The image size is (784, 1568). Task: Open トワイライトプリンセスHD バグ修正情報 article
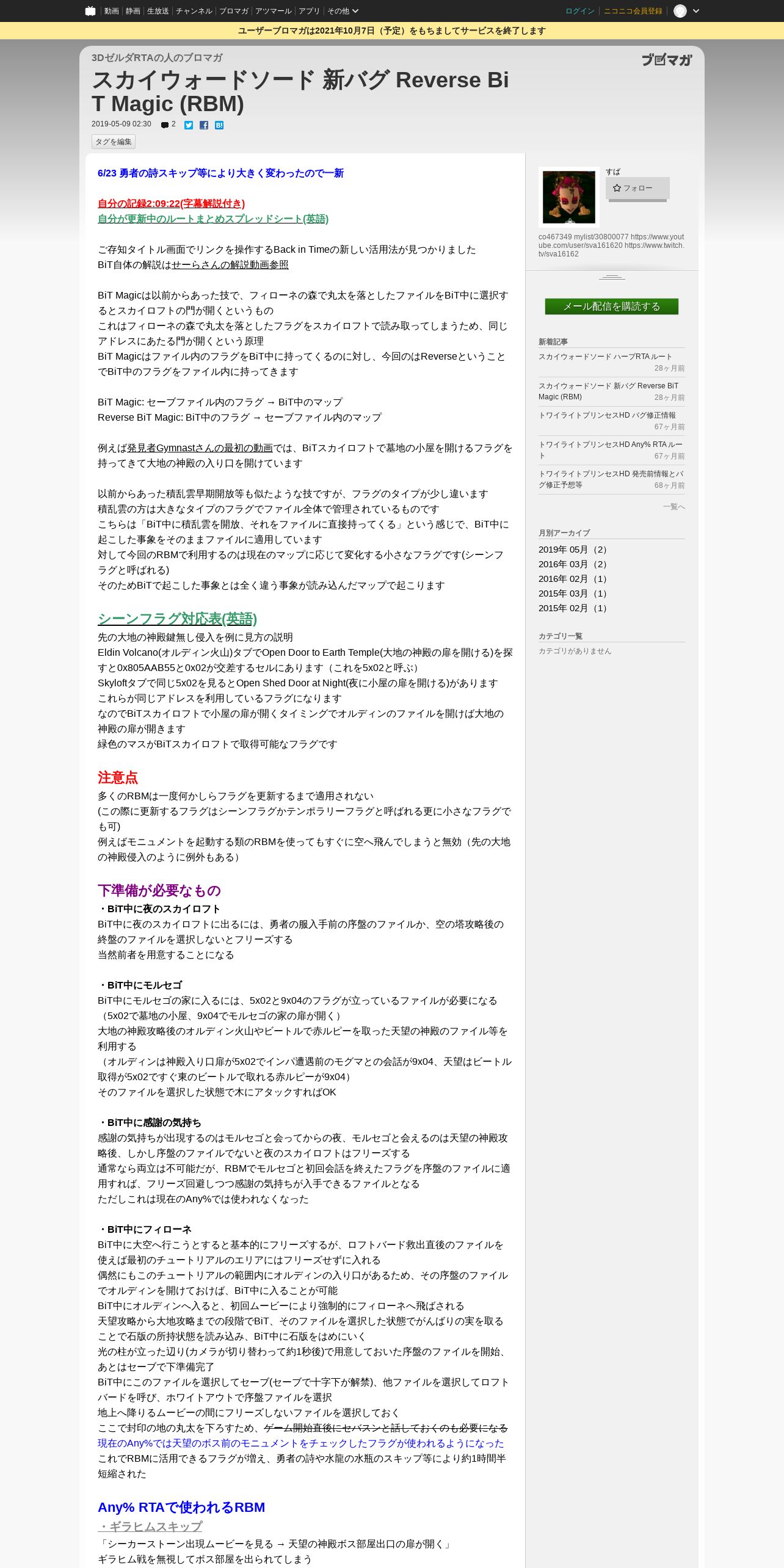click(607, 415)
